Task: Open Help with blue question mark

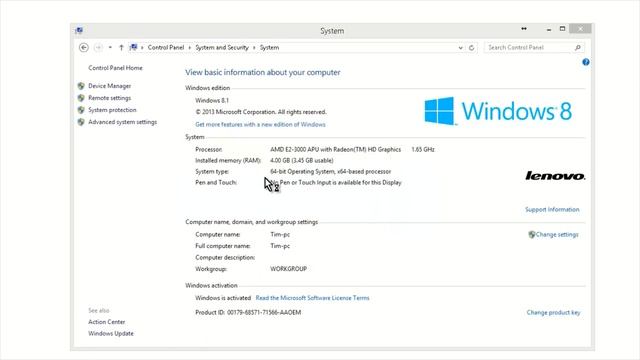Action: 586,62
